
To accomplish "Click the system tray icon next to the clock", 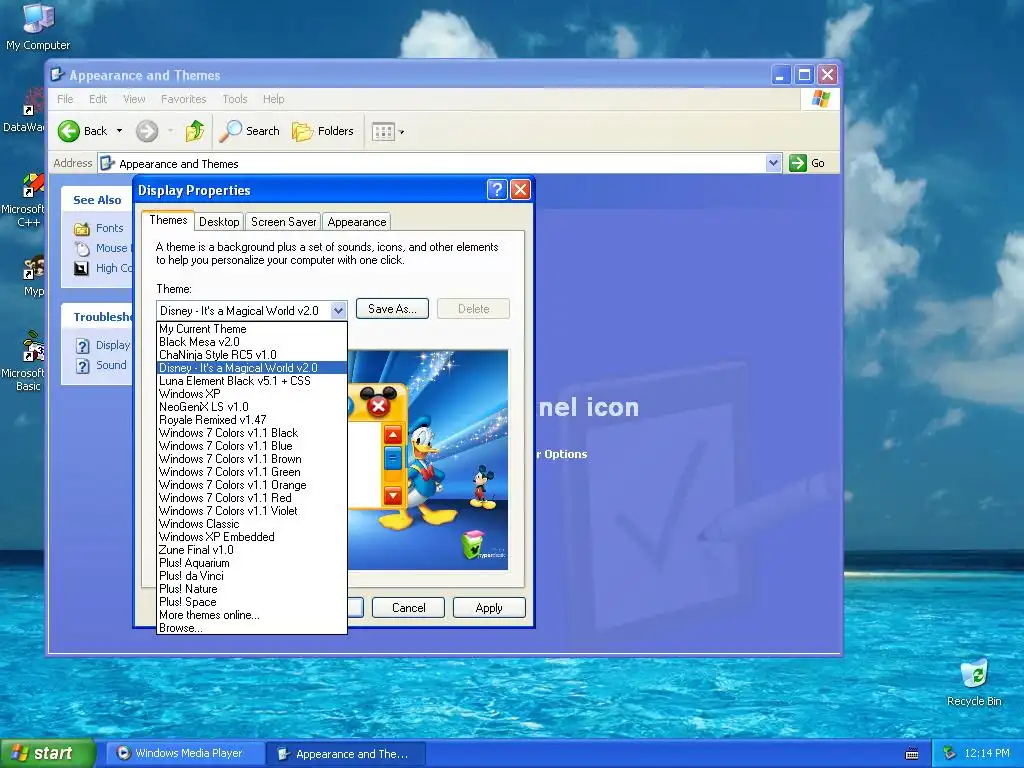I will tap(950, 754).
